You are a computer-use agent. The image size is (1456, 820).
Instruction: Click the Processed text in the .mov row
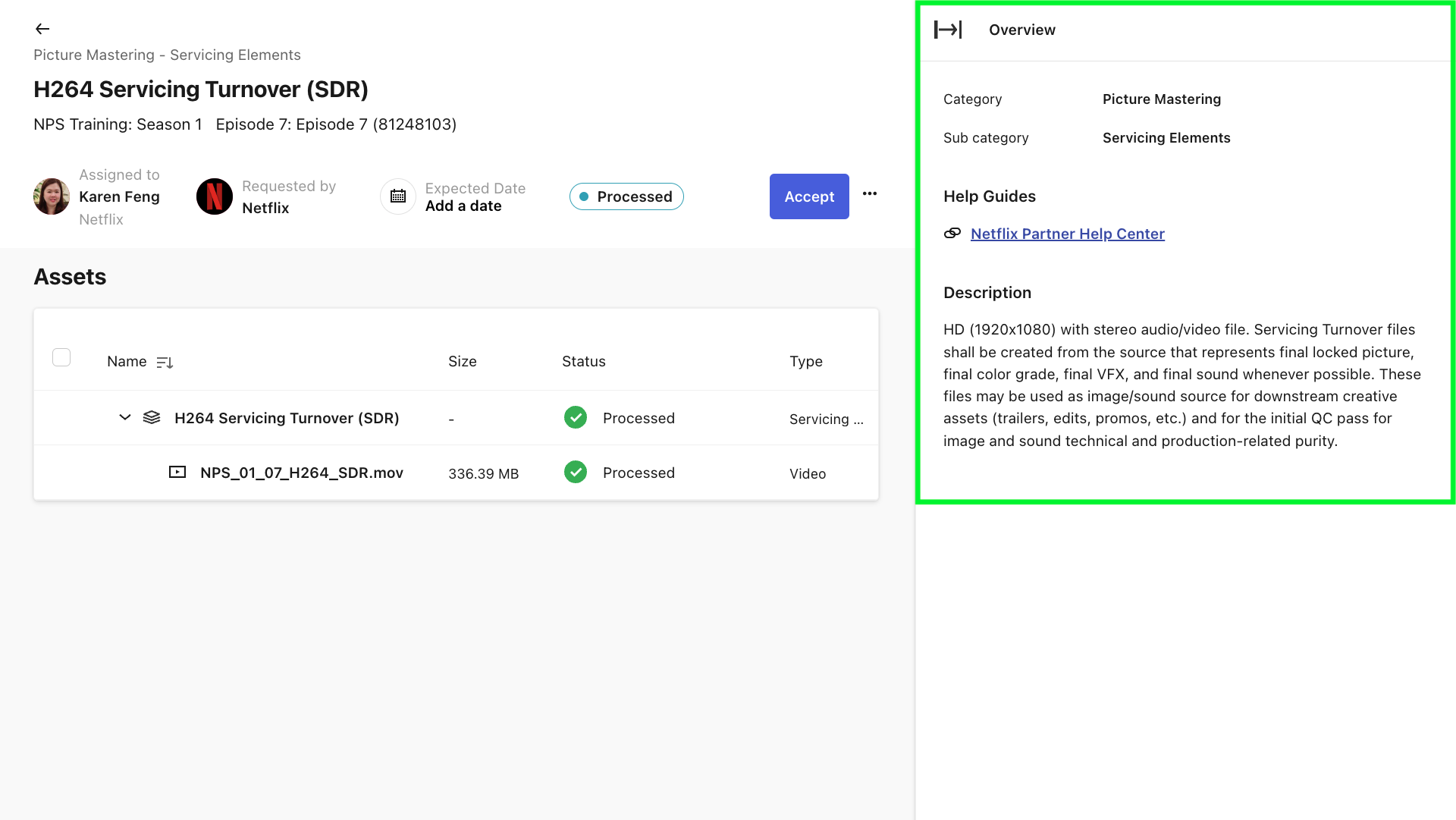(639, 473)
